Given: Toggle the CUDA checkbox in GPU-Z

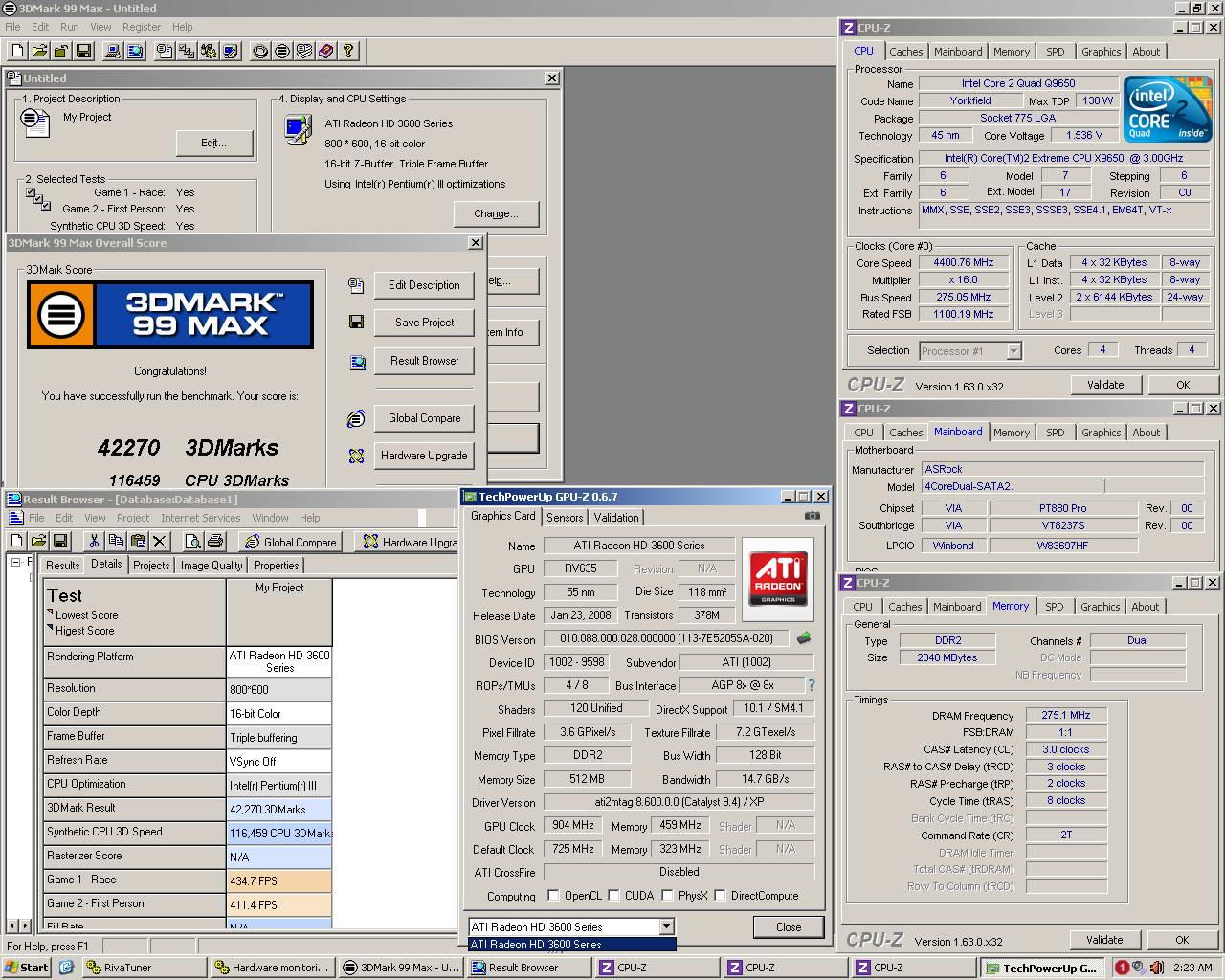Looking at the screenshot, I should click(x=613, y=896).
